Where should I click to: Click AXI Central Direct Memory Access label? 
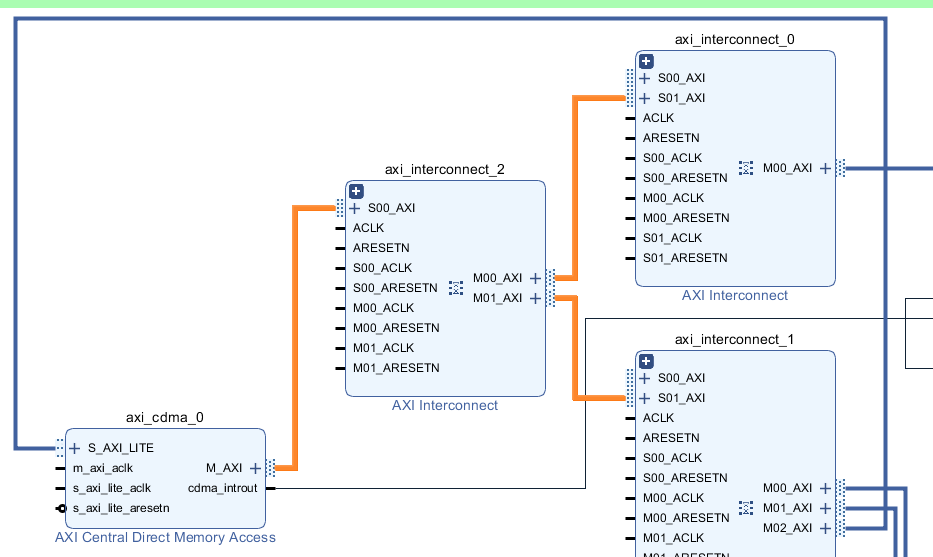[x=165, y=537]
